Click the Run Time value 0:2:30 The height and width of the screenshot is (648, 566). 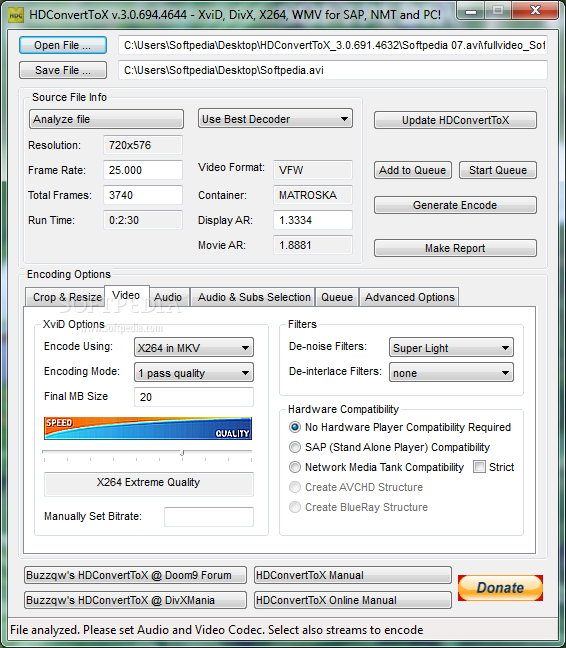coord(143,220)
